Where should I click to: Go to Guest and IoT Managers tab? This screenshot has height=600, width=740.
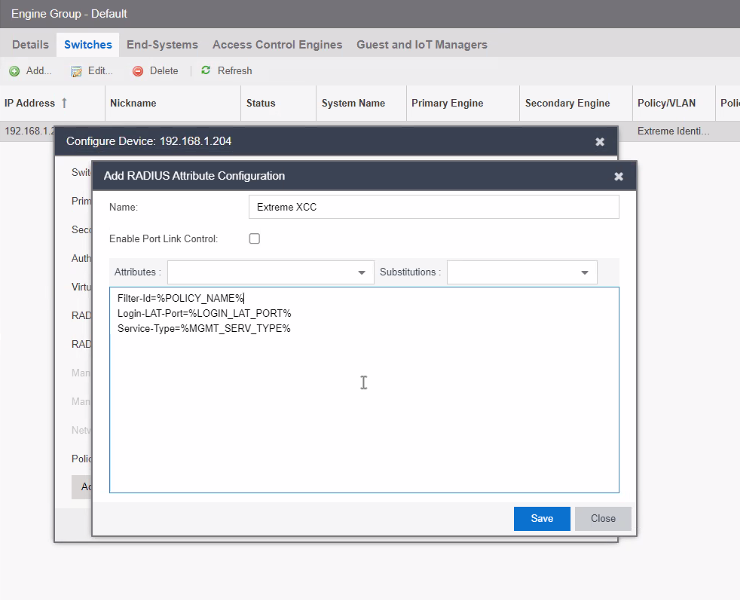(x=421, y=45)
